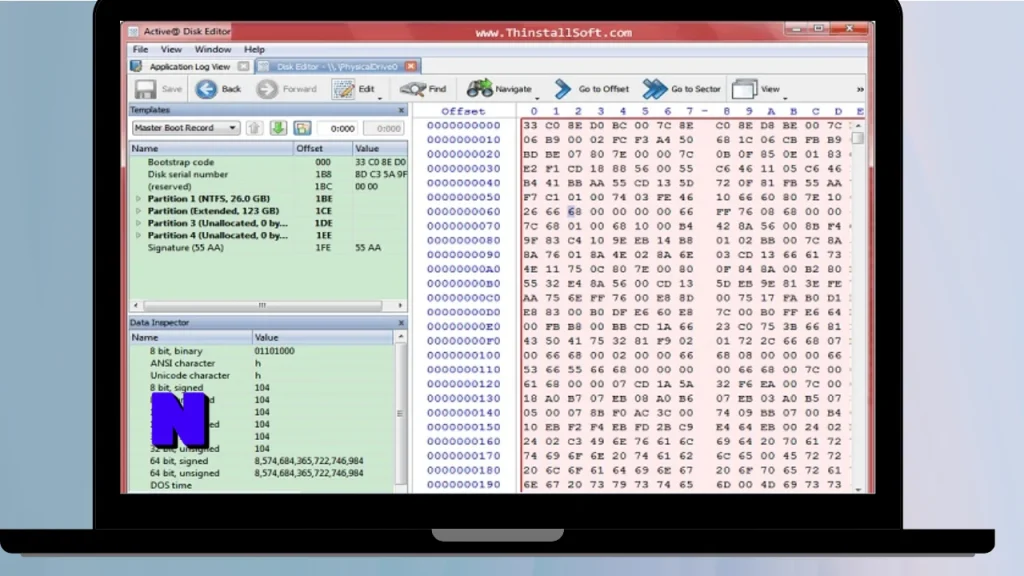Click the Find magnifier icon
1024x576 pixels.
click(413, 89)
